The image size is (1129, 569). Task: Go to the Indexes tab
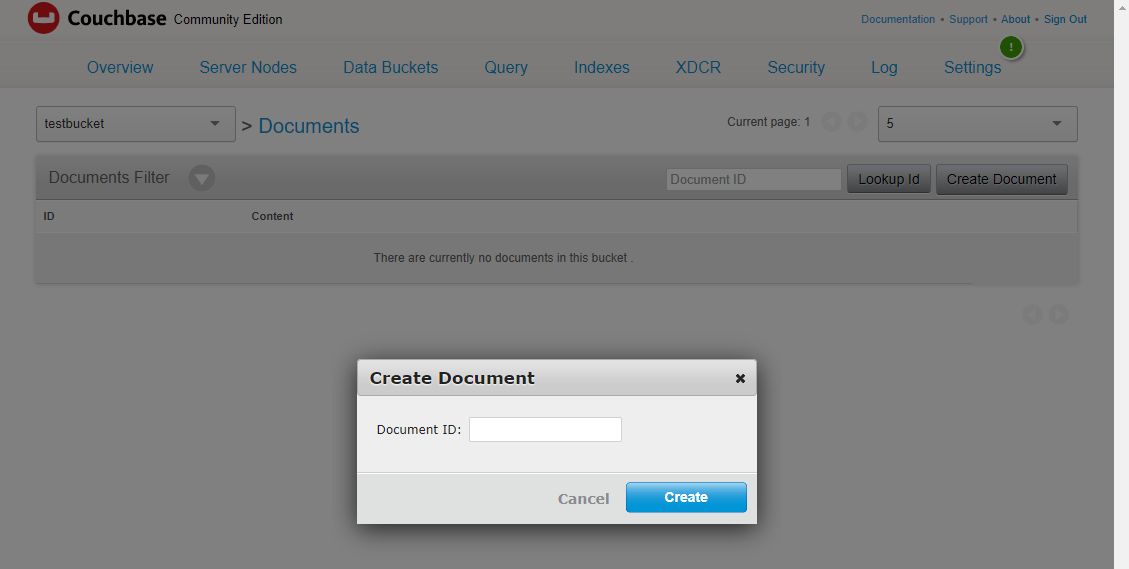[x=602, y=68]
